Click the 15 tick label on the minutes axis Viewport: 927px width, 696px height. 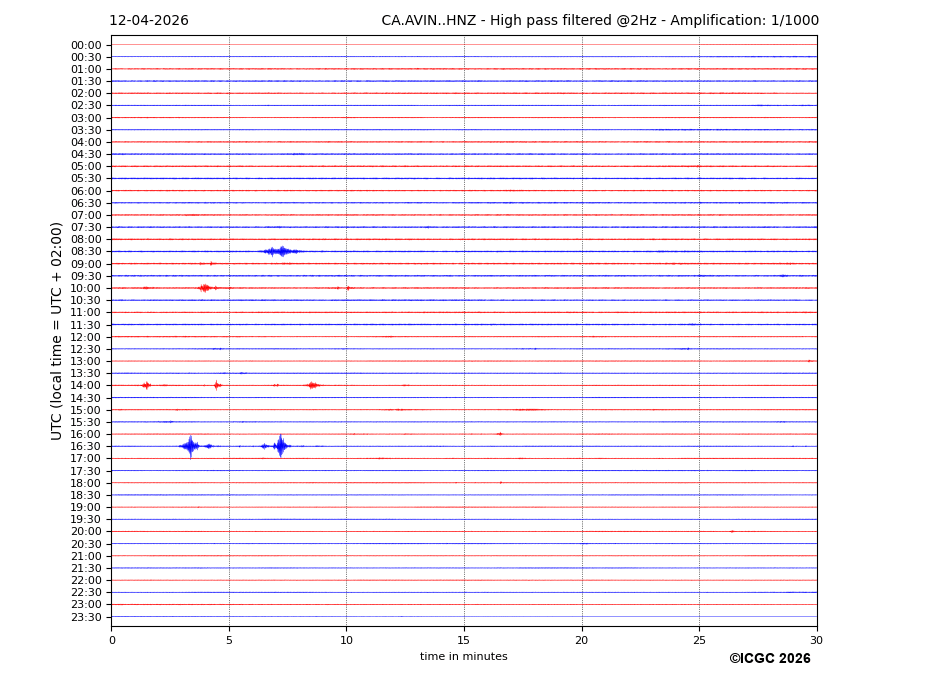point(464,640)
